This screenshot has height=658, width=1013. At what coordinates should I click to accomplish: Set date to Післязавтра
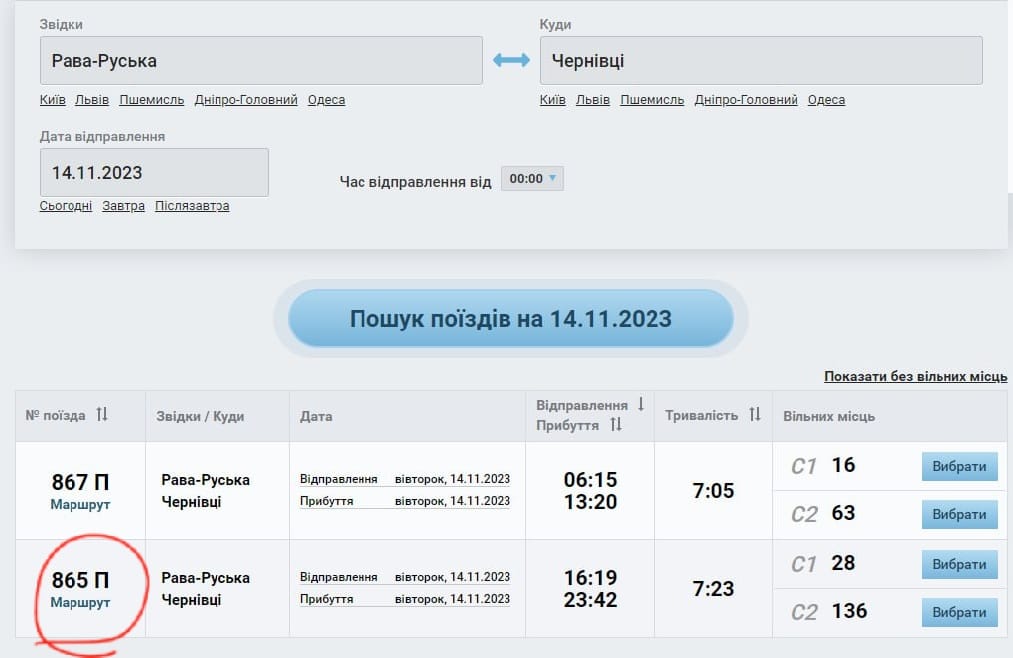click(192, 205)
